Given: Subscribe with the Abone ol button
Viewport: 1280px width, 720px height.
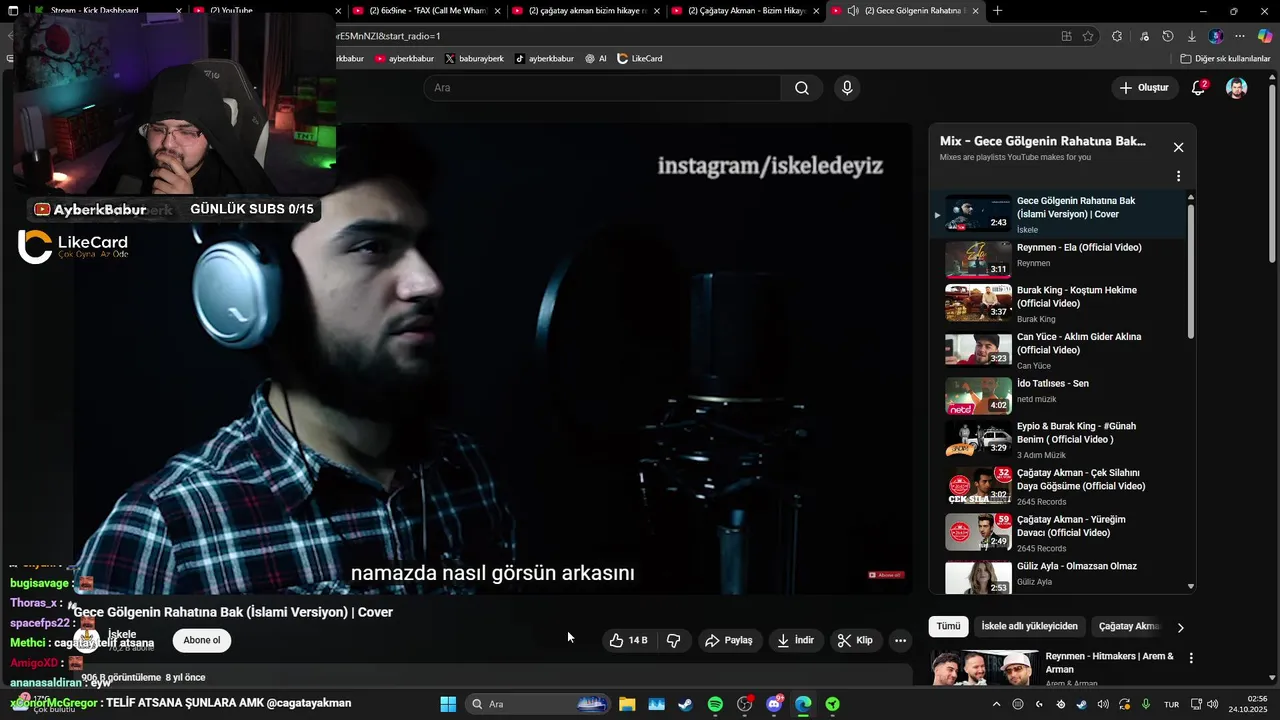Looking at the screenshot, I should pos(202,640).
